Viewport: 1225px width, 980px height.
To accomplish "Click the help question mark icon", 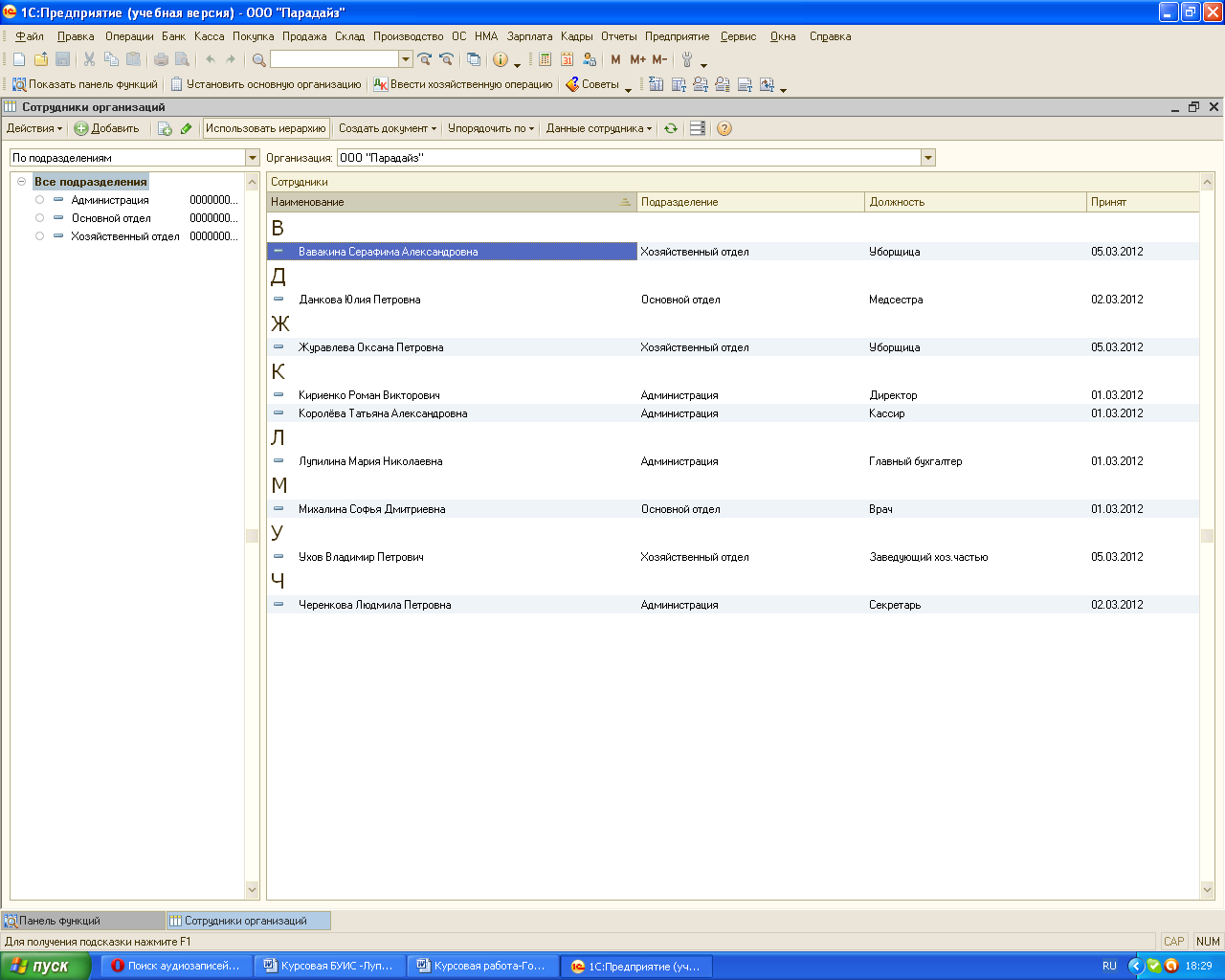I will pos(724,128).
